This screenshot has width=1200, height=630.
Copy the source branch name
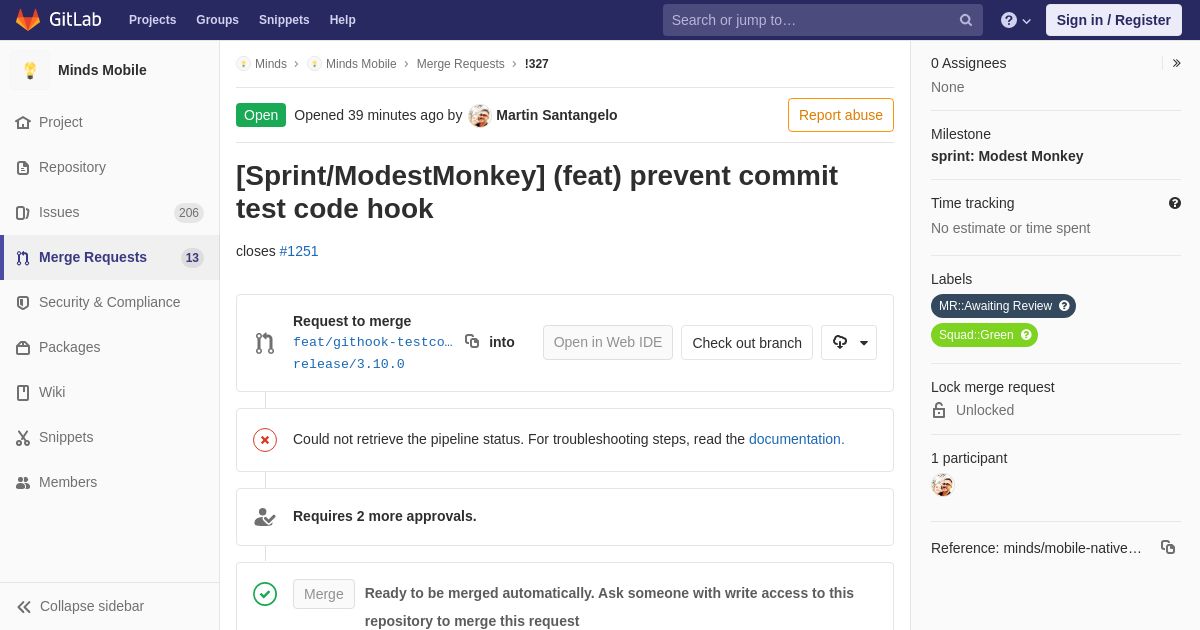pyautogui.click(x=472, y=341)
